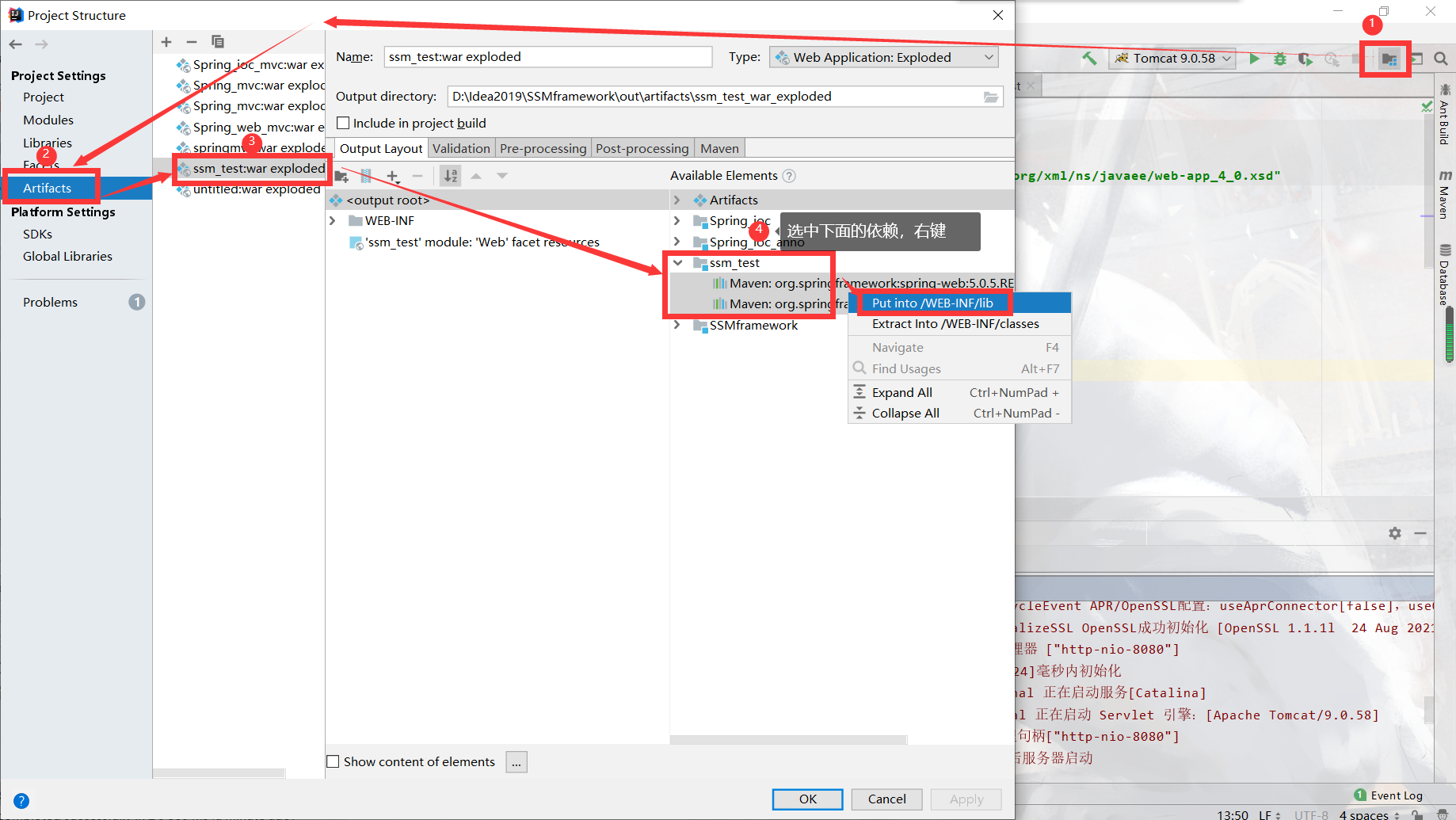Click the Available Elements help icon
This screenshot has height=820, width=1456.
[x=789, y=176]
